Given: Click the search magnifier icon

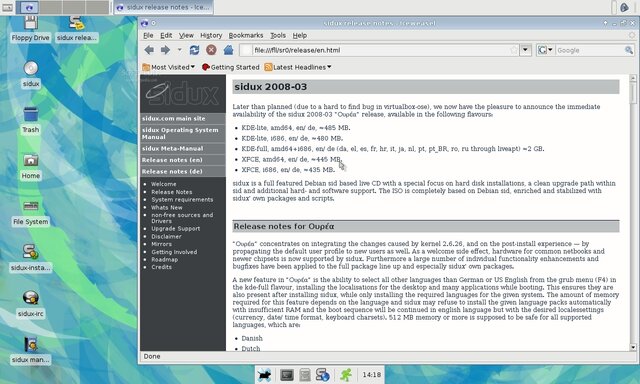Looking at the screenshot, I should [x=629, y=50].
